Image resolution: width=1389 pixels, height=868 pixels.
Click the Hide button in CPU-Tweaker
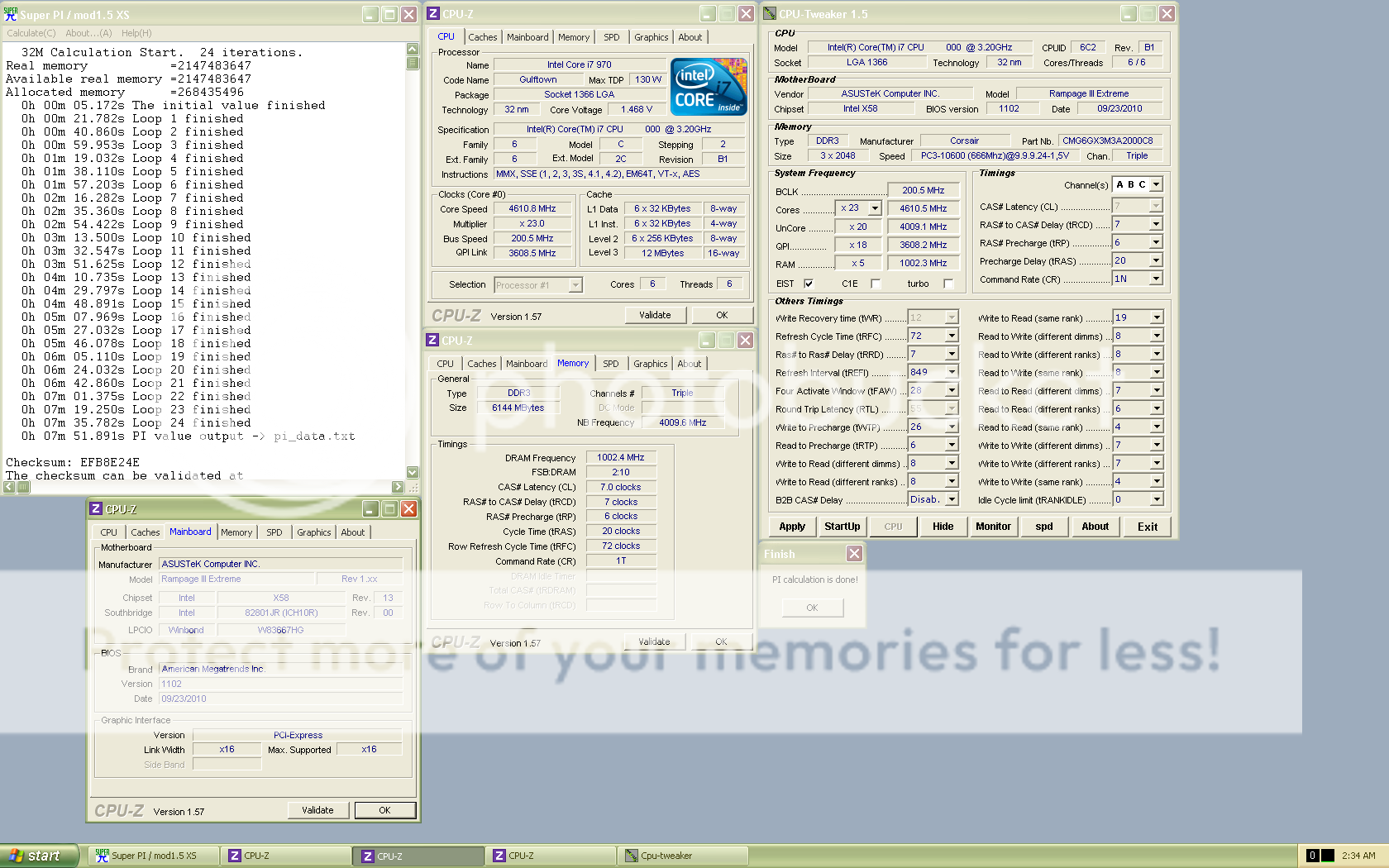(x=943, y=527)
